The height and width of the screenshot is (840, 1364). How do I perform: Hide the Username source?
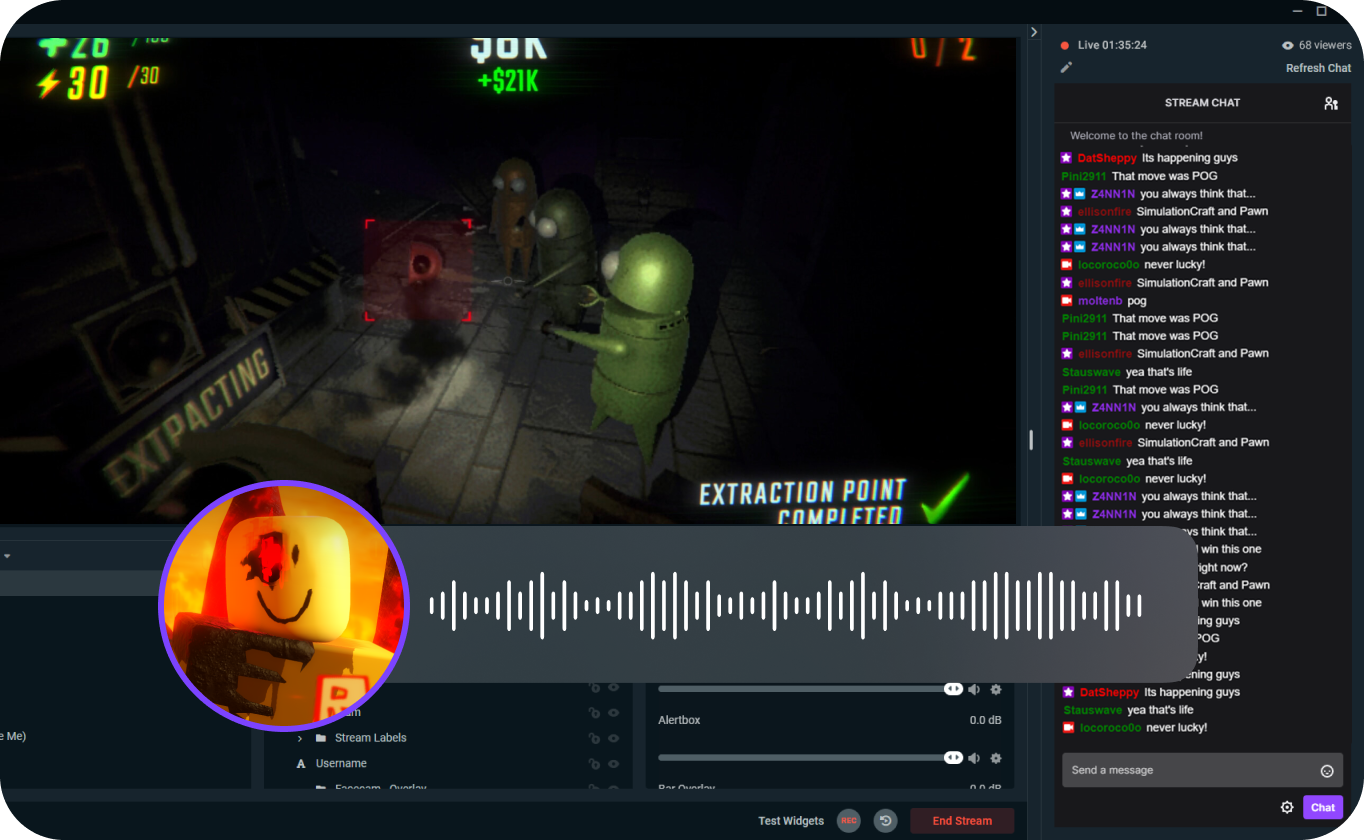[614, 764]
